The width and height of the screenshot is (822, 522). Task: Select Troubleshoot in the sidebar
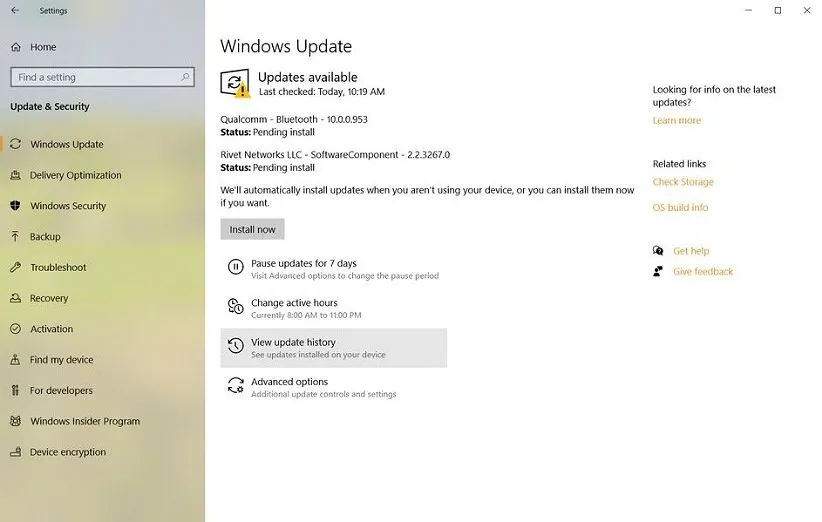click(x=58, y=267)
